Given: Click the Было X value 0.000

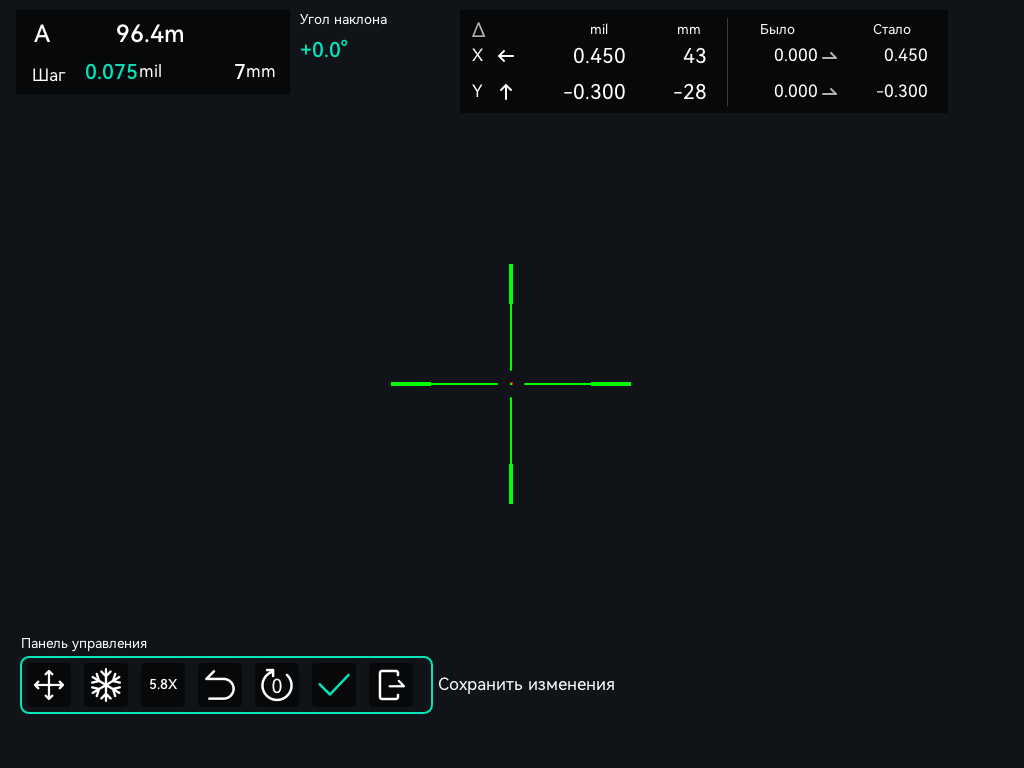Looking at the screenshot, I should 795,56.
